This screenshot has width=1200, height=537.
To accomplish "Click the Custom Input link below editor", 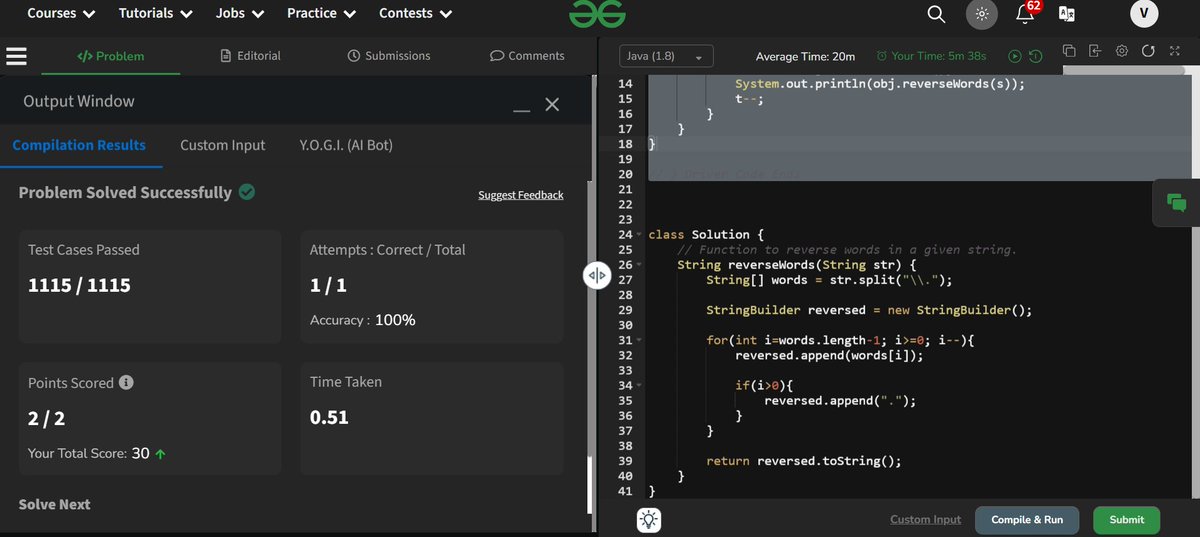I will pos(925,519).
